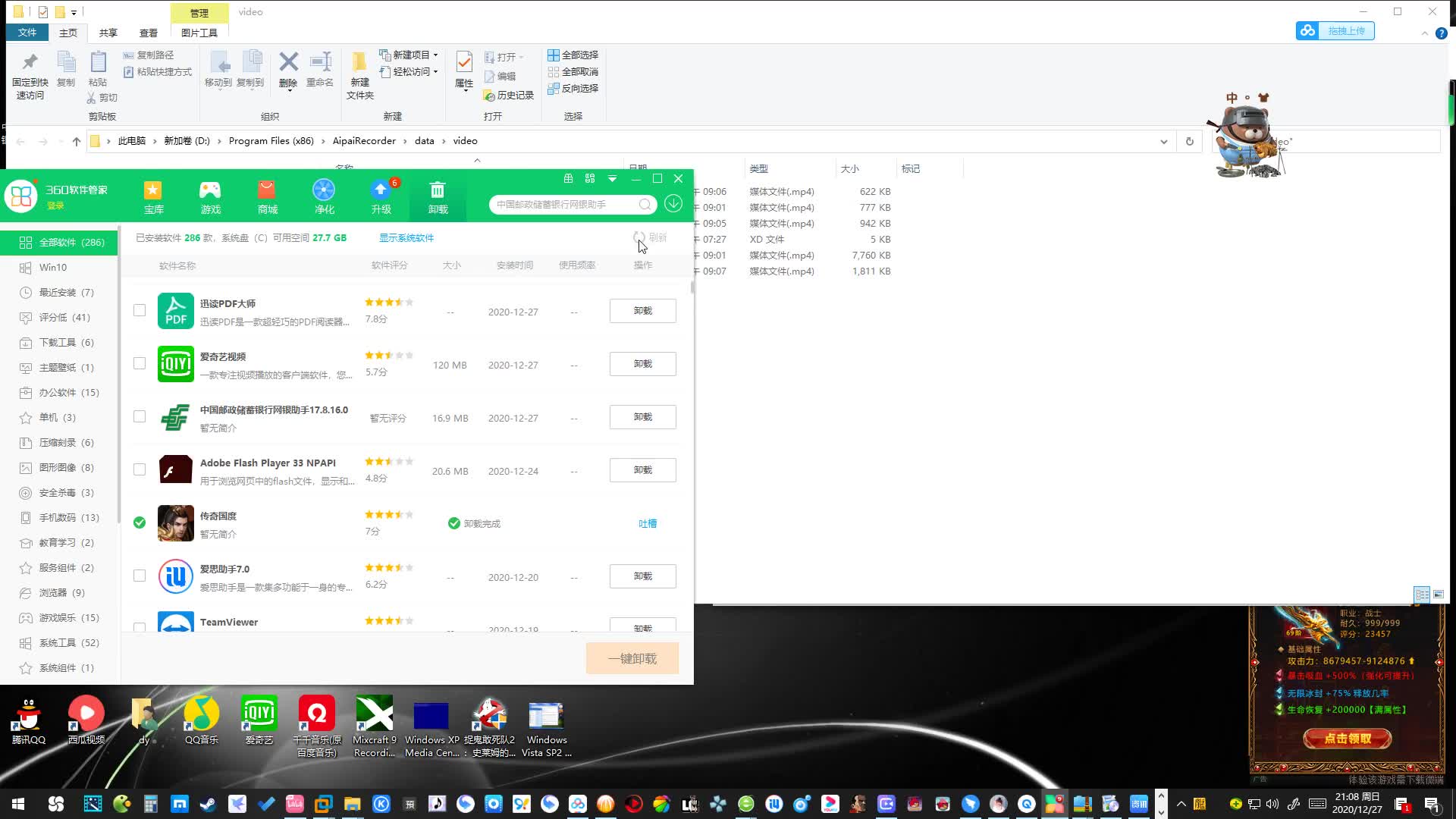Viewport: 1456px width, 819px height.
Task: Click the skin icon next to the gift
Action: [x=590, y=179]
